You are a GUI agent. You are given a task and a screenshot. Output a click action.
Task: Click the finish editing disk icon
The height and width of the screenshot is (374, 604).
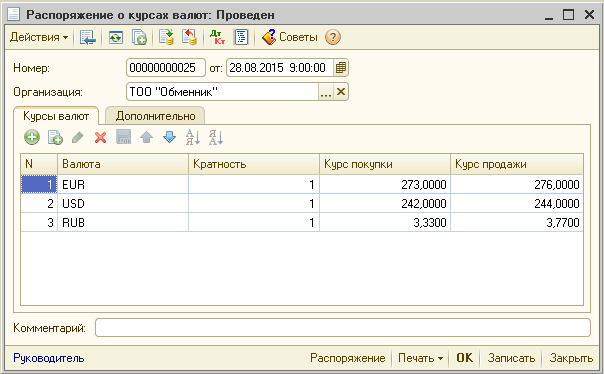coord(124,137)
